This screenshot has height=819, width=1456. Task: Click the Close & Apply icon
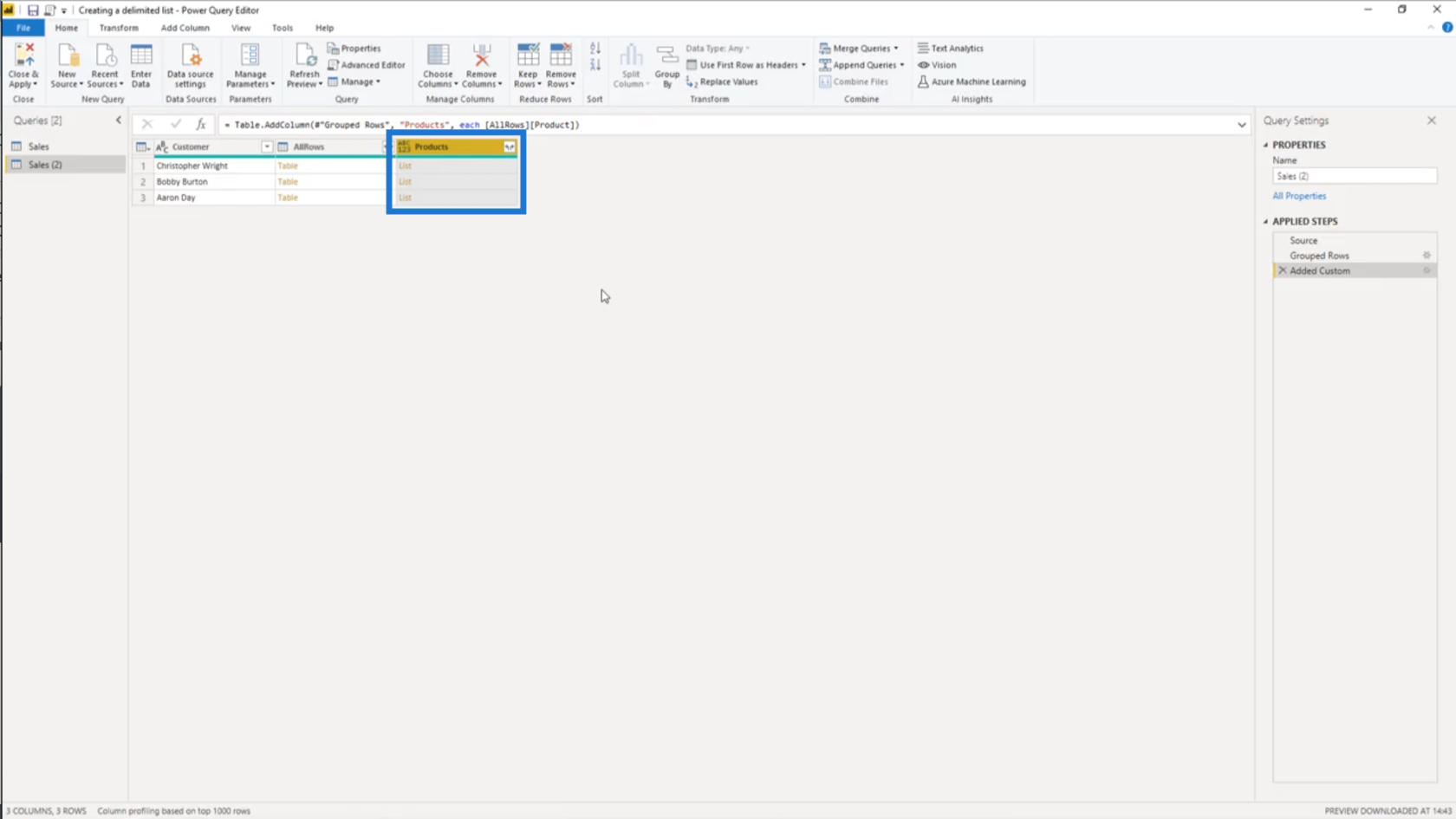pos(23,56)
